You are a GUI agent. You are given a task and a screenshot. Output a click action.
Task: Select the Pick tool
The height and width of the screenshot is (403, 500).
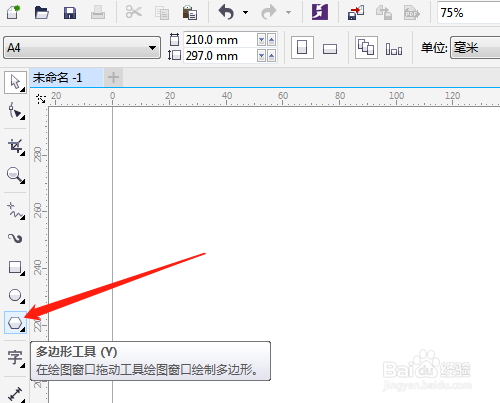[x=15, y=82]
